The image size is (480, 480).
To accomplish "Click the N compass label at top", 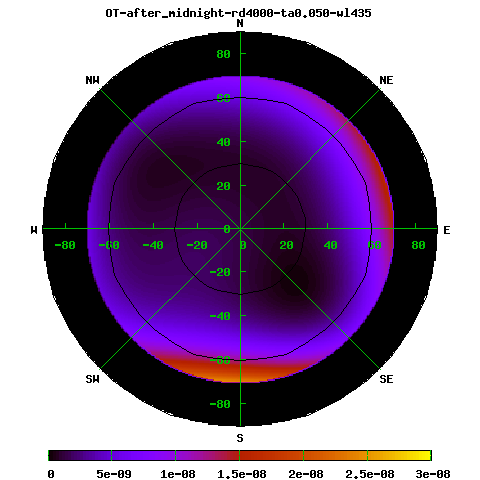I will point(240,24).
